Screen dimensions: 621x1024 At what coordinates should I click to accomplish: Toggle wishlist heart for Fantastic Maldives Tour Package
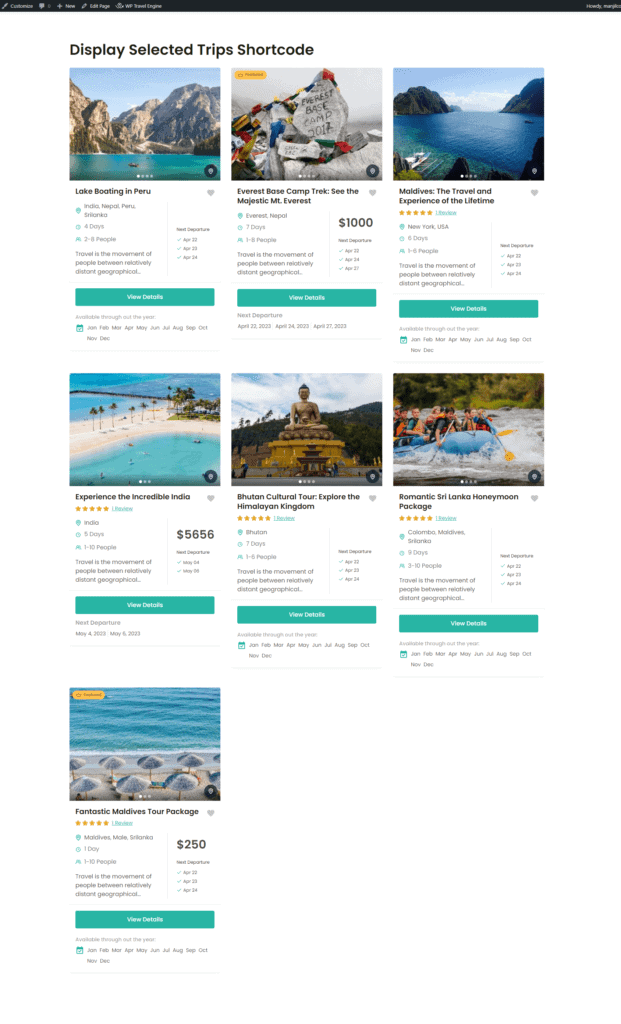click(210, 813)
